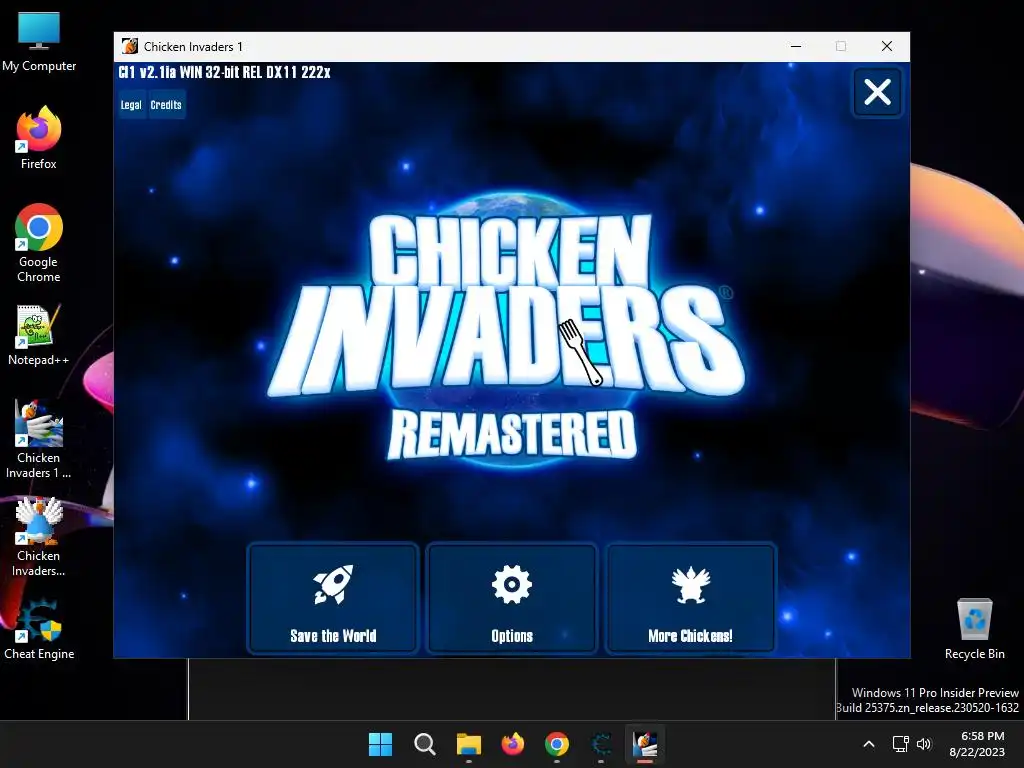This screenshot has height=768, width=1024.
Task: Select the Cheat Engine desktop shortcut
Action: 39,630
